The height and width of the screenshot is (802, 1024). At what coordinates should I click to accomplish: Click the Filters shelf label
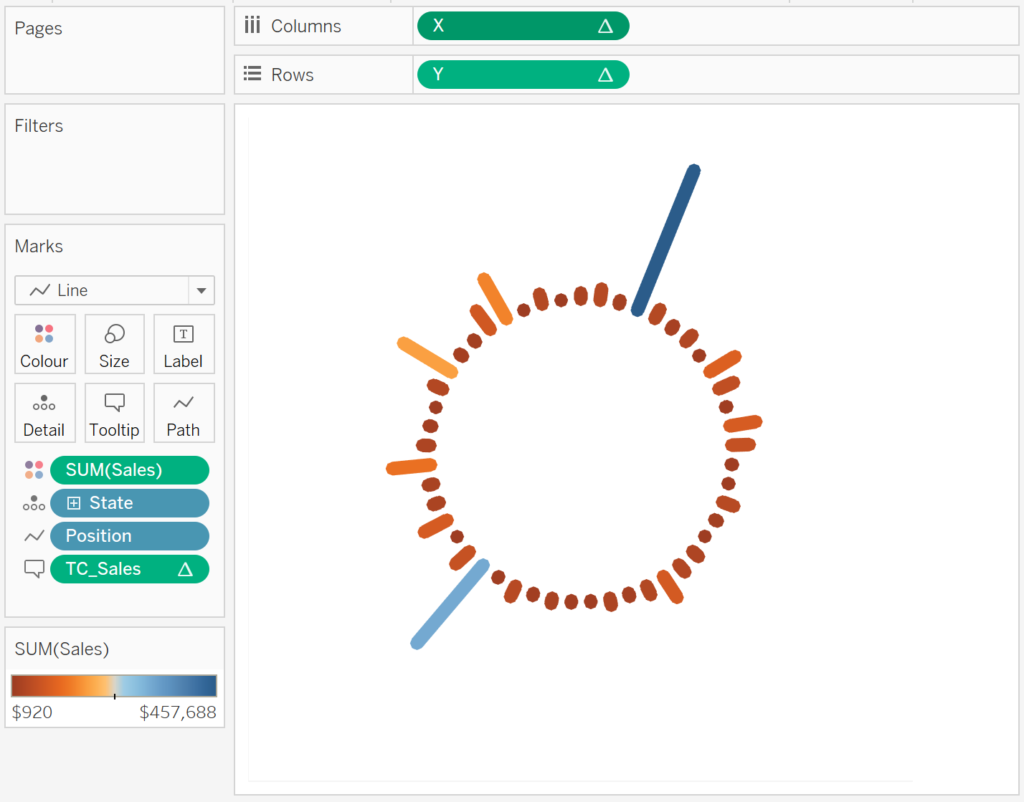[39, 125]
